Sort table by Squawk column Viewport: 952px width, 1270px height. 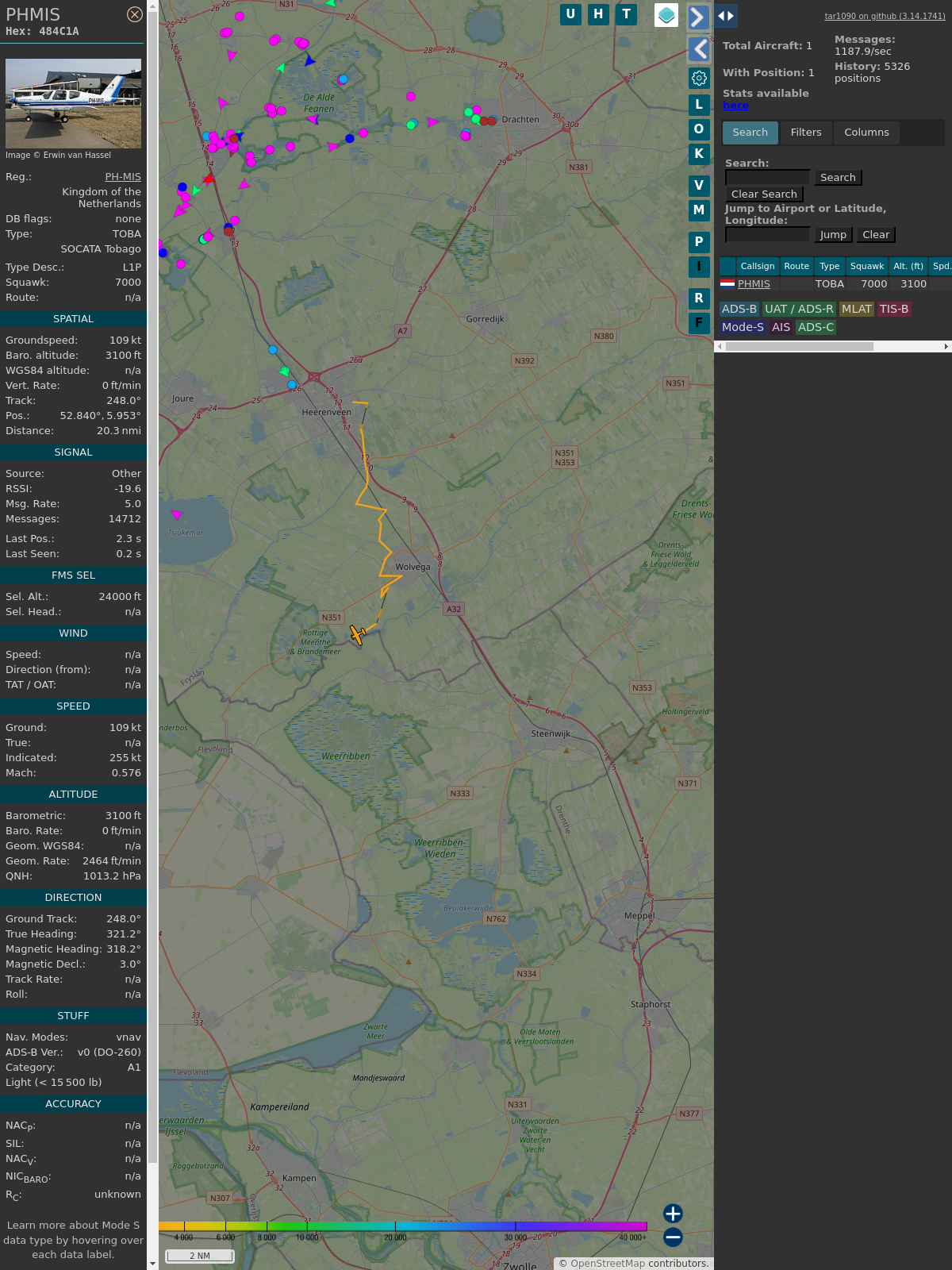point(867,267)
